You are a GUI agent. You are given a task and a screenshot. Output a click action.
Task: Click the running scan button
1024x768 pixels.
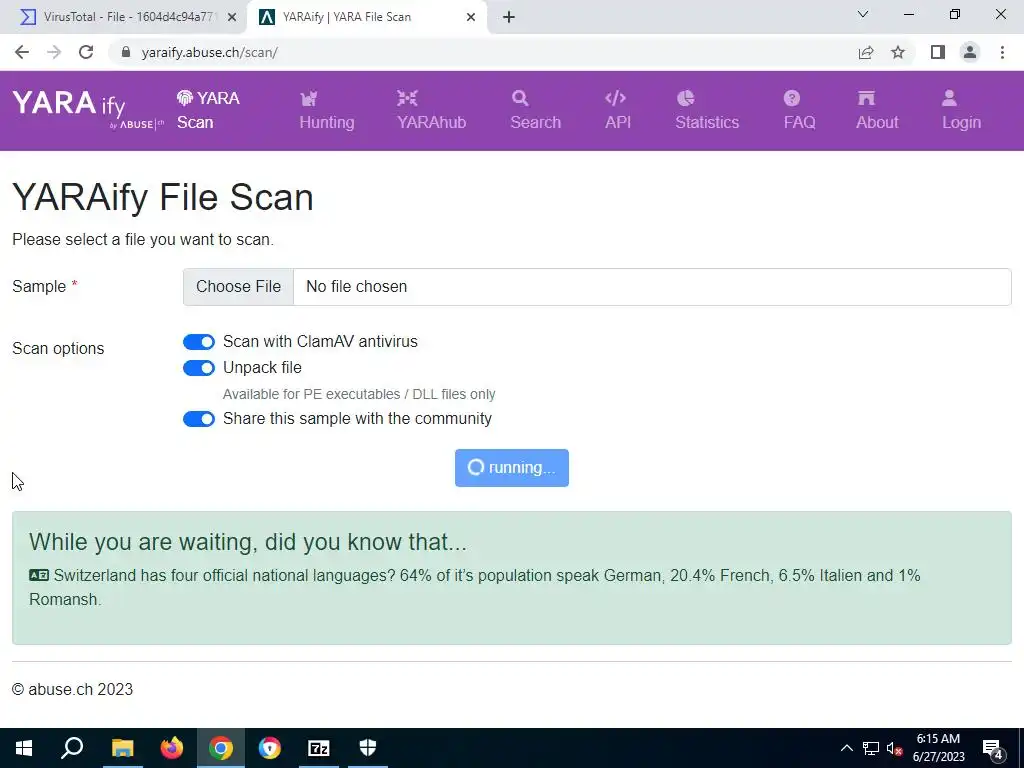511,468
